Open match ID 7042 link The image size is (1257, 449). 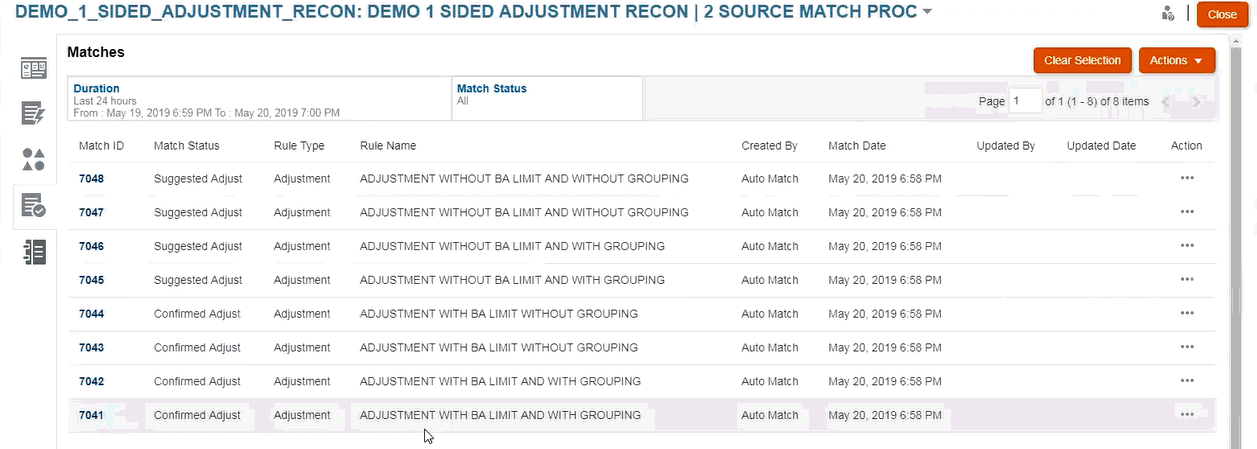[91, 382]
